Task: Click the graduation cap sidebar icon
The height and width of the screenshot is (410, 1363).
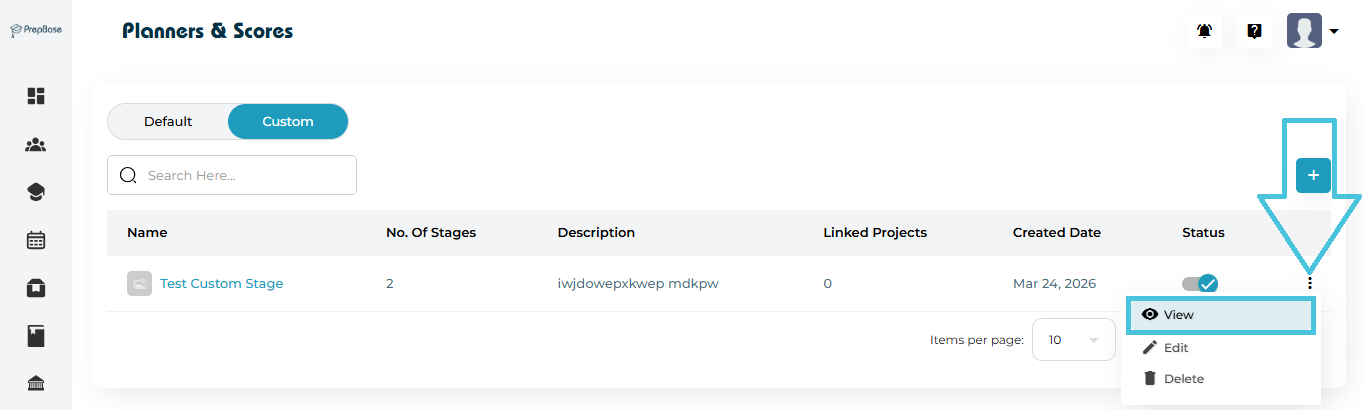Action: pos(36,192)
